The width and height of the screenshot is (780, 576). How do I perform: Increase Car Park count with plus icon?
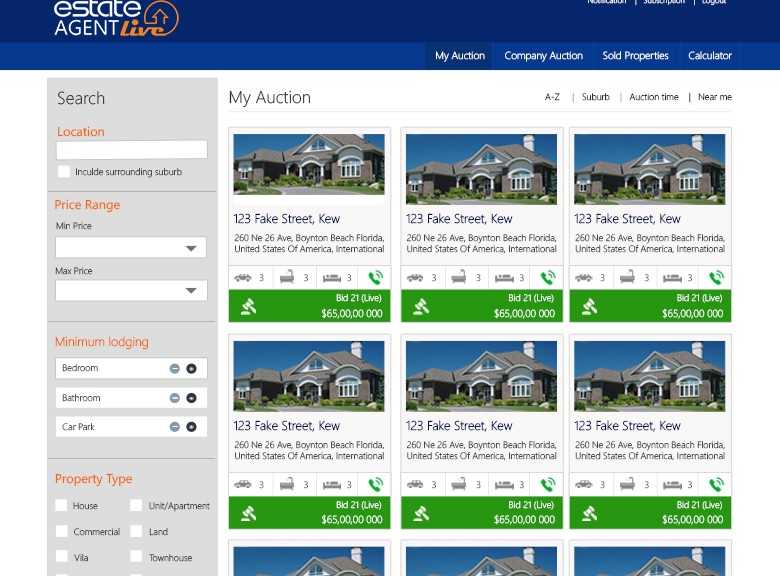(191, 427)
